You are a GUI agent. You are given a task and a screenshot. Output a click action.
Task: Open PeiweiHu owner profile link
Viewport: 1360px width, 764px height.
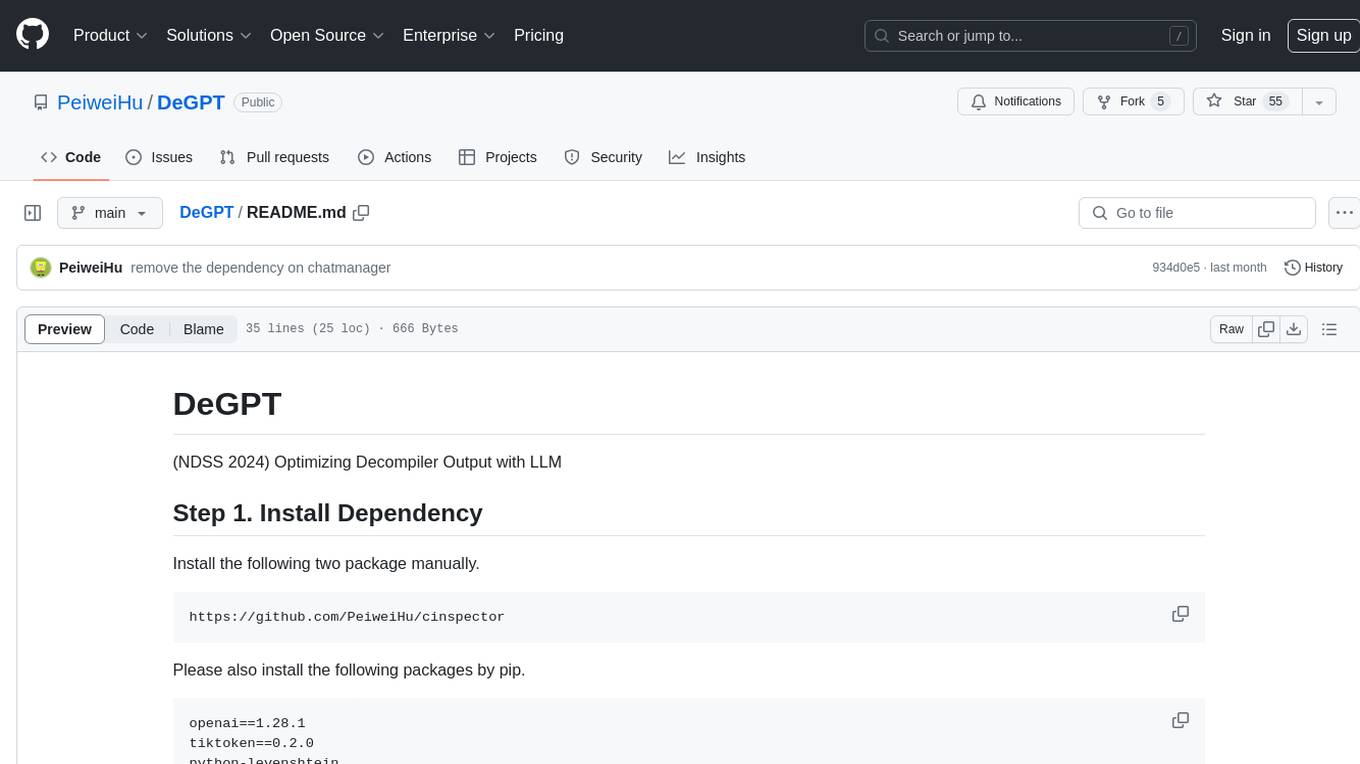100,102
